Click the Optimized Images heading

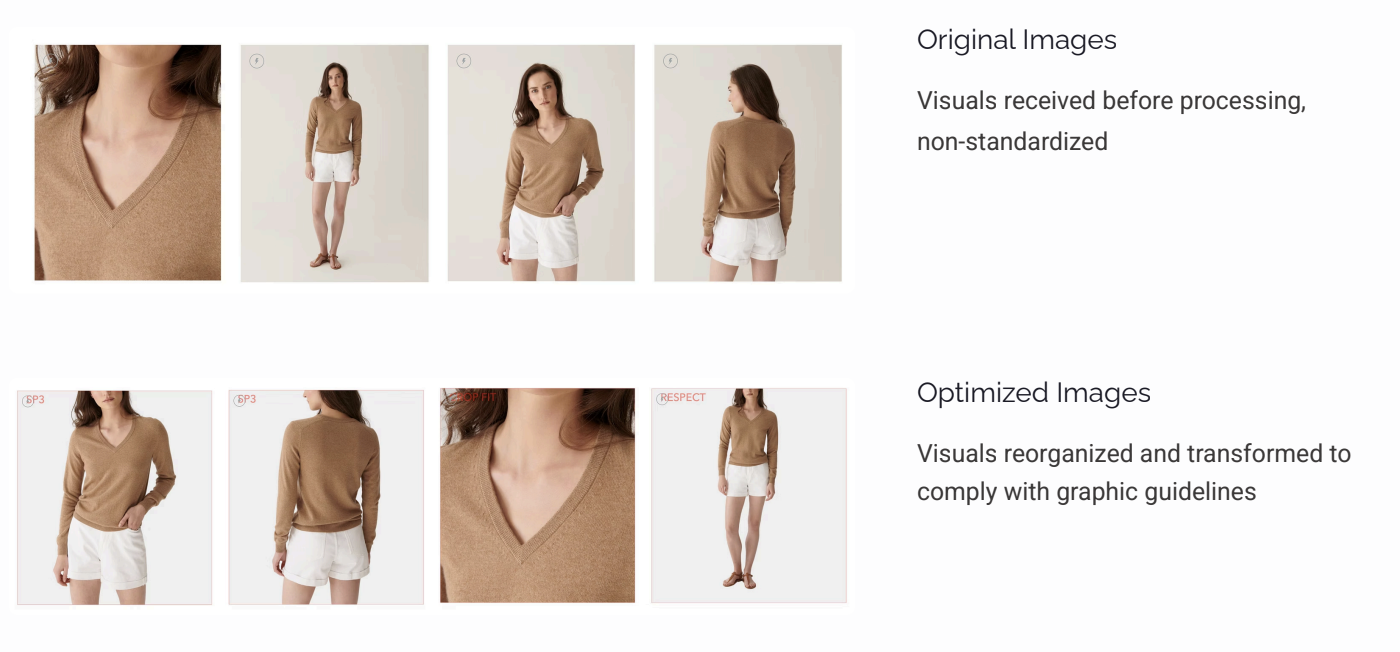pyautogui.click(x=1034, y=393)
